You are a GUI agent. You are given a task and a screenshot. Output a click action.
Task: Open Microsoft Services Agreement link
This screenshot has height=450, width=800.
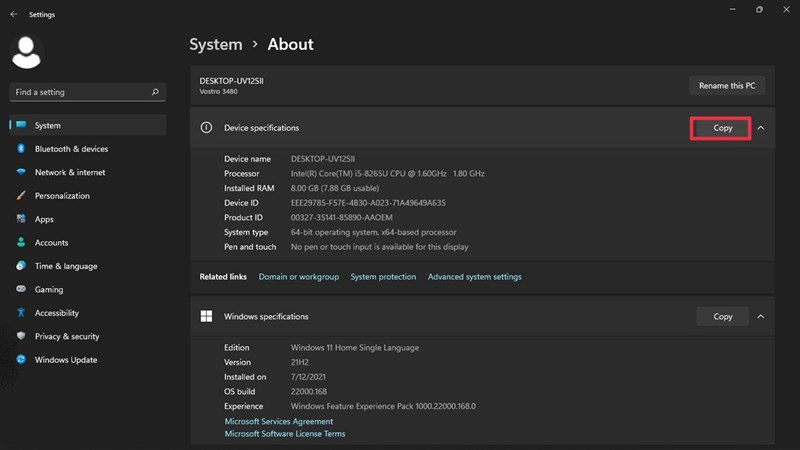point(279,421)
